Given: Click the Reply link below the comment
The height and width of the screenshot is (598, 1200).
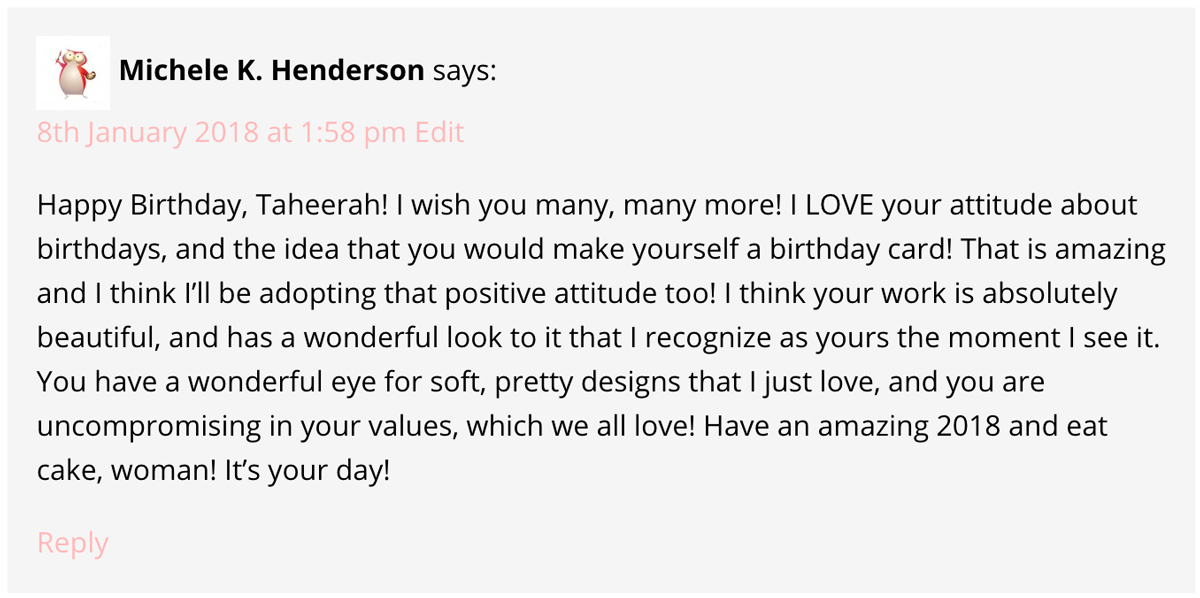Looking at the screenshot, I should [71, 541].
